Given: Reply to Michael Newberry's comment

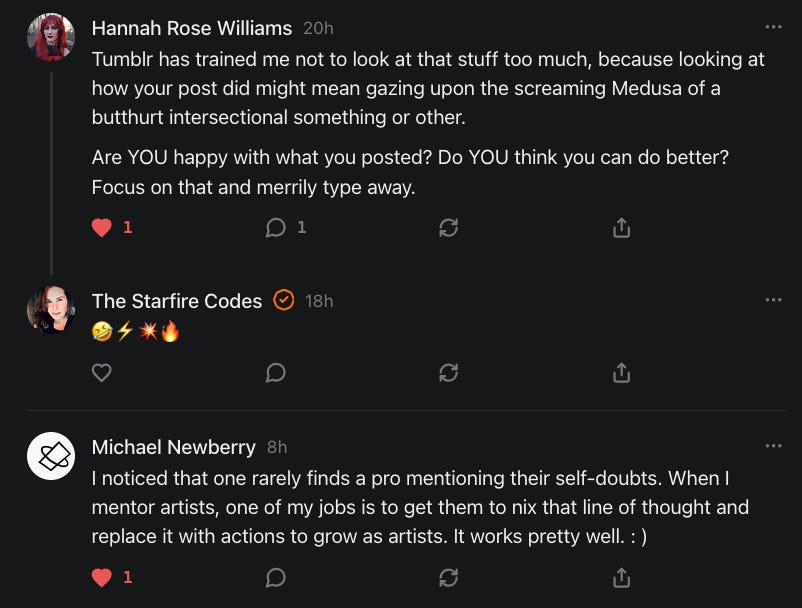Looking at the screenshot, I should point(276,577).
